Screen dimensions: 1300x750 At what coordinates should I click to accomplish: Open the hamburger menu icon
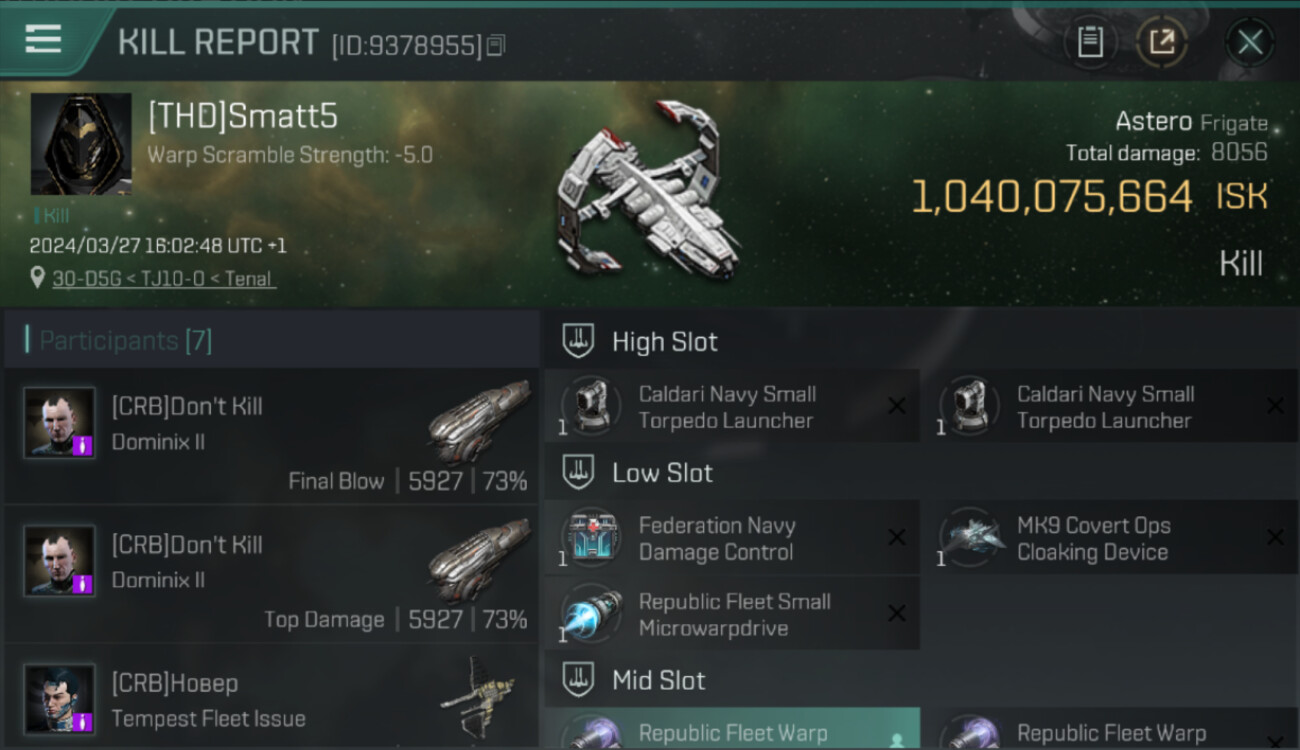(x=43, y=39)
